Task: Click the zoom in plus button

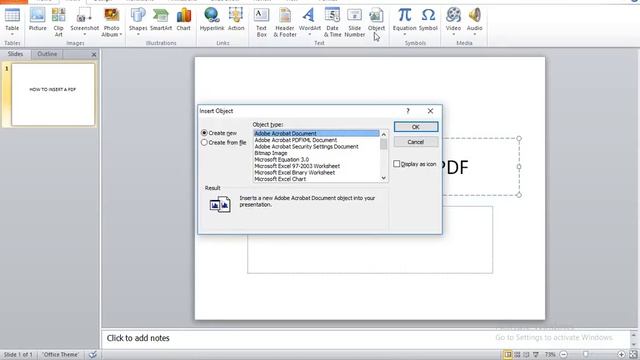Action: click(621, 355)
